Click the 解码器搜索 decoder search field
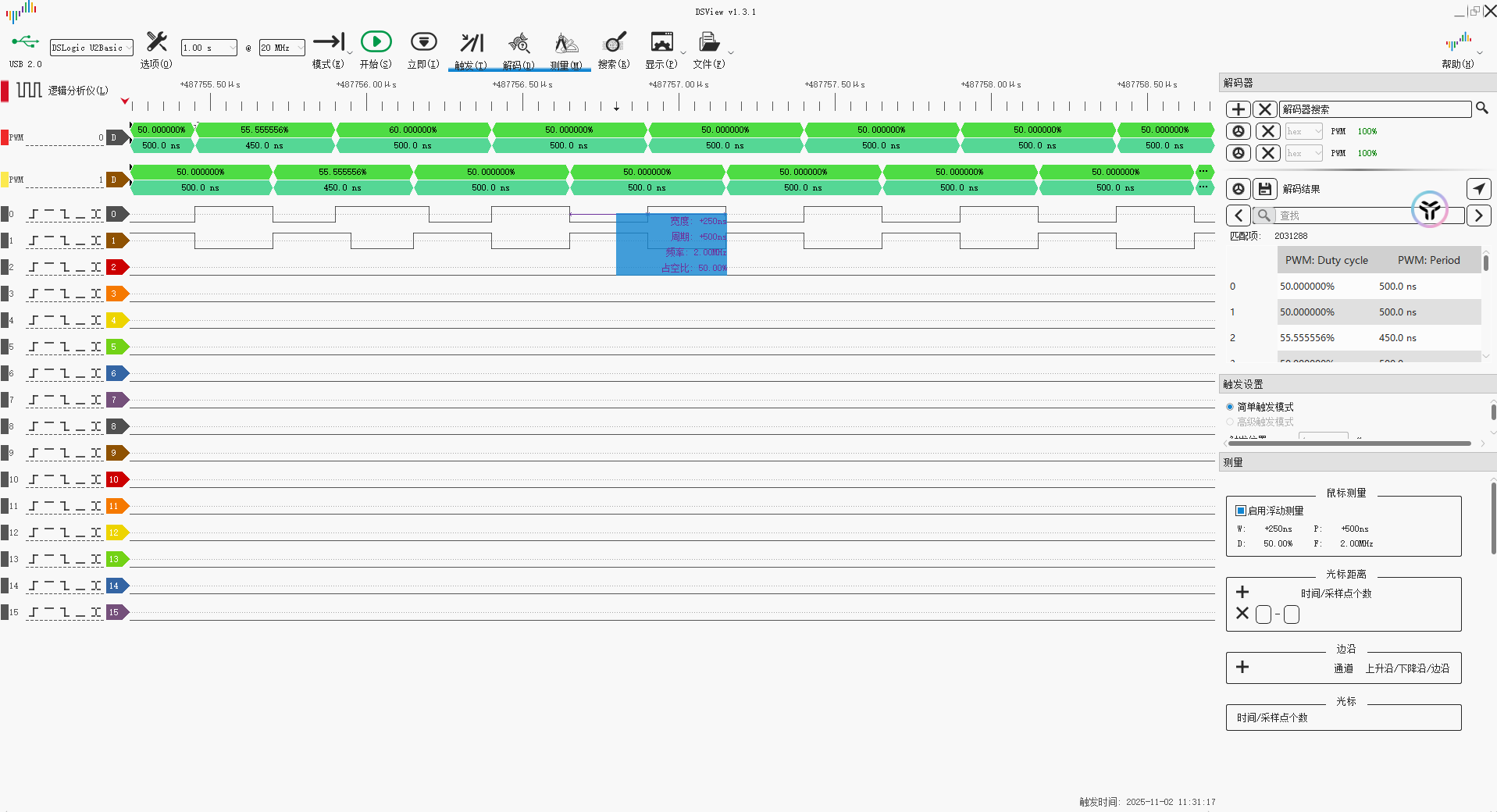This screenshot has width=1497, height=812. (1375, 109)
